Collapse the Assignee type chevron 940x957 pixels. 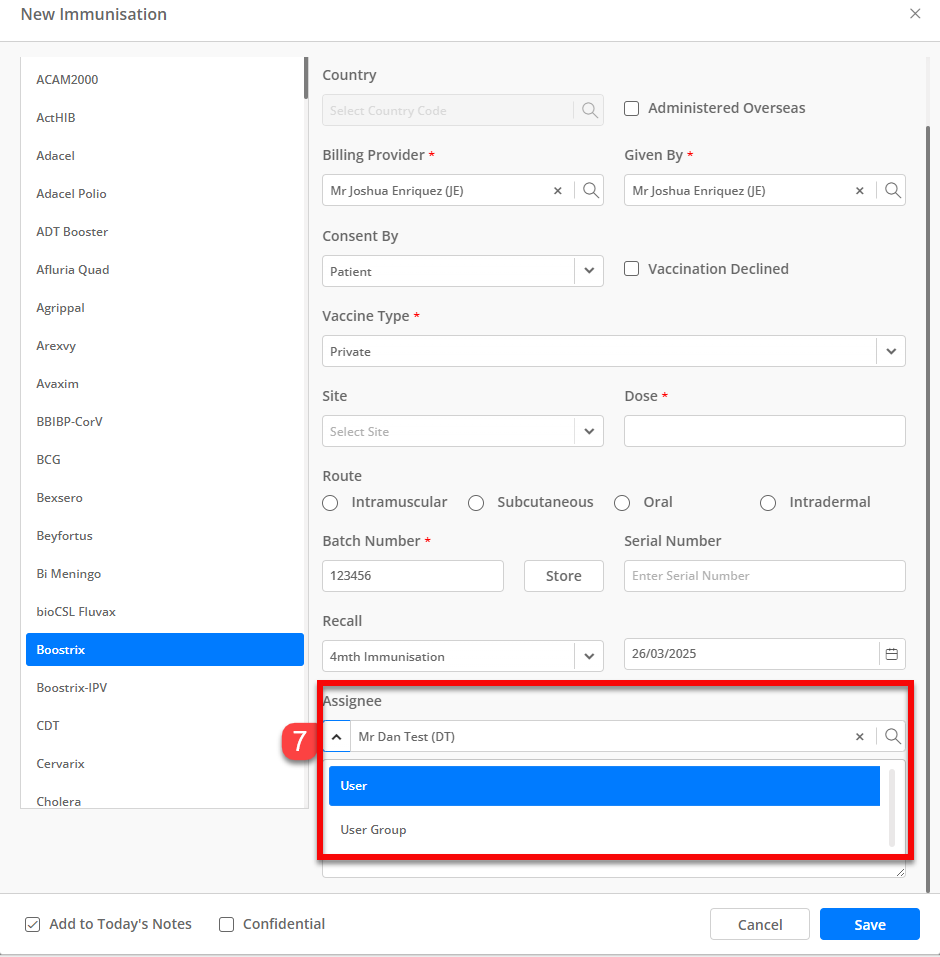click(336, 737)
